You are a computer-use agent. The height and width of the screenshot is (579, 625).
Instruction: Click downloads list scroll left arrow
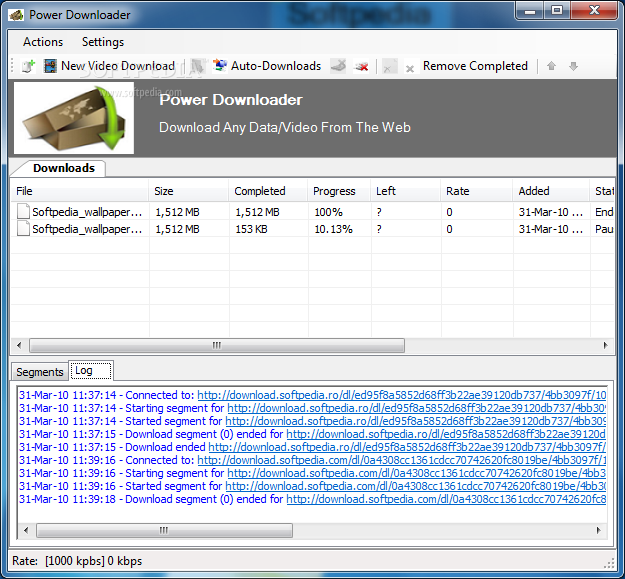point(19,345)
